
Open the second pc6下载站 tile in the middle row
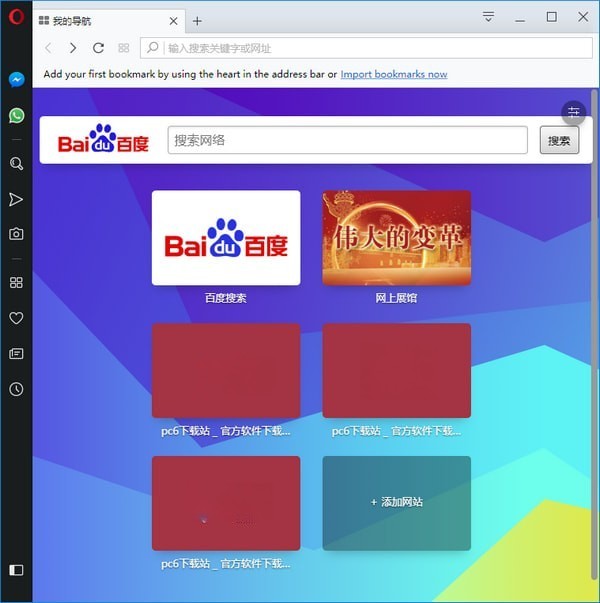coord(397,370)
